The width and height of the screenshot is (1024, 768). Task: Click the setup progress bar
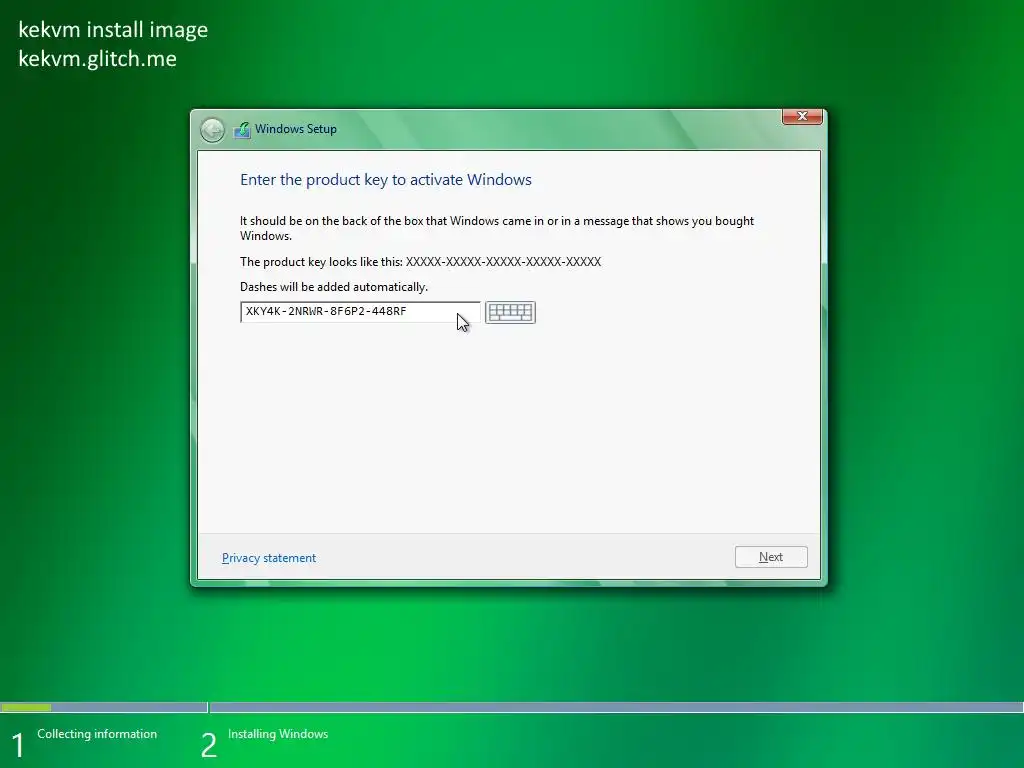pyautogui.click(x=512, y=707)
